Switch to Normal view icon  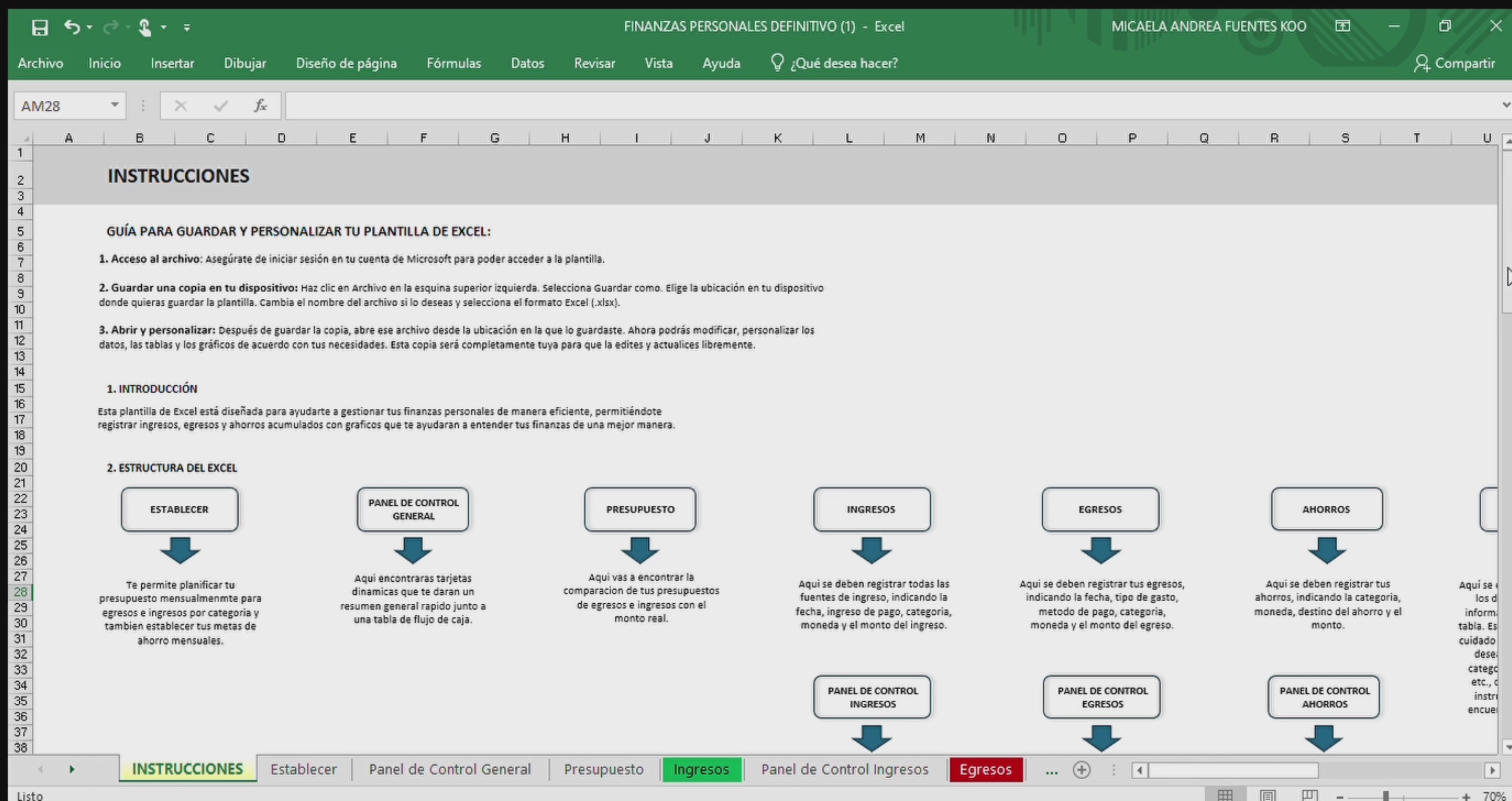(x=1225, y=795)
